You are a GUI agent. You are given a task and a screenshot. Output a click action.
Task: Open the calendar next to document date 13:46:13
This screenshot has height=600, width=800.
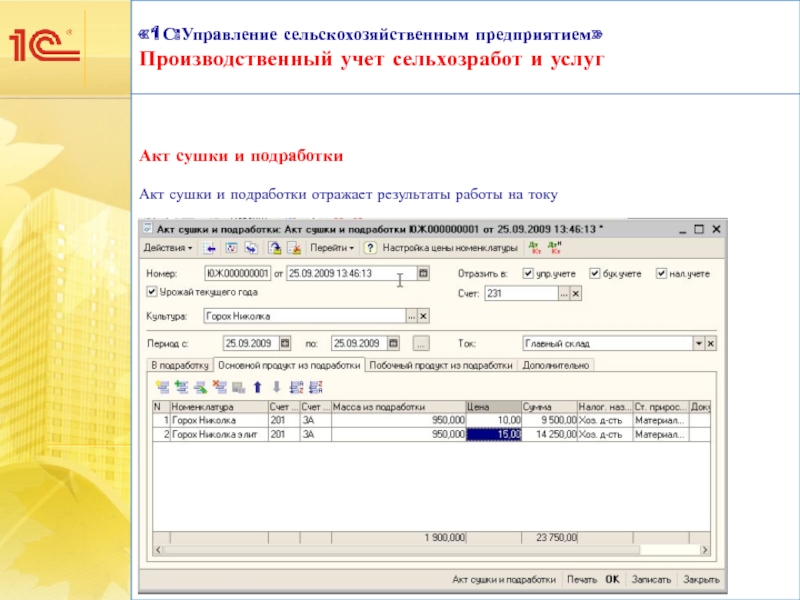click(x=423, y=273)
